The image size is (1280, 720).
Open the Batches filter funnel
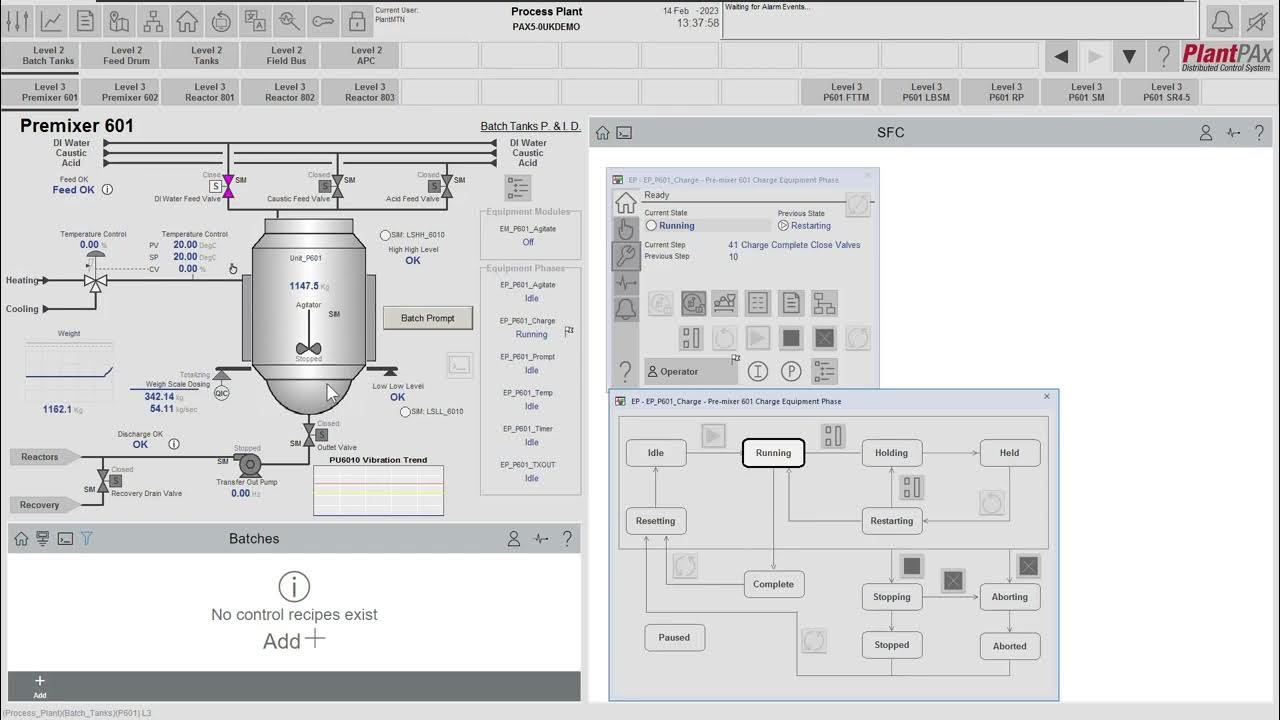click(x=87, y=538)
